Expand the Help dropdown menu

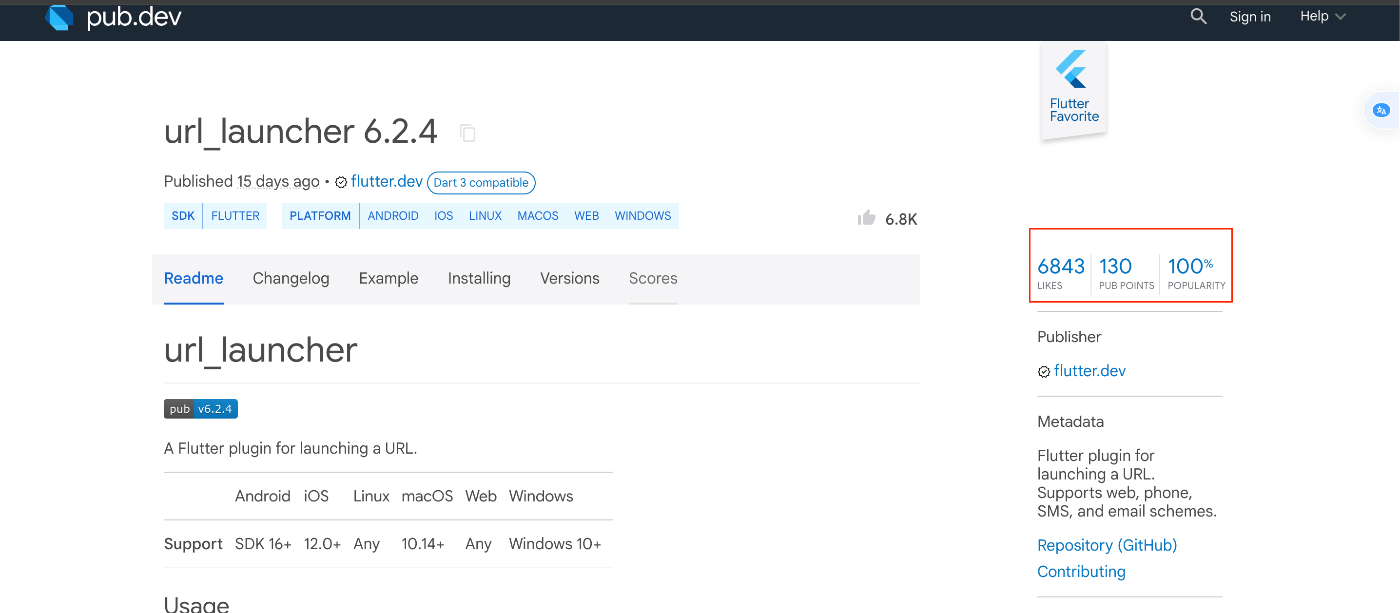(x=1323, y=16)
